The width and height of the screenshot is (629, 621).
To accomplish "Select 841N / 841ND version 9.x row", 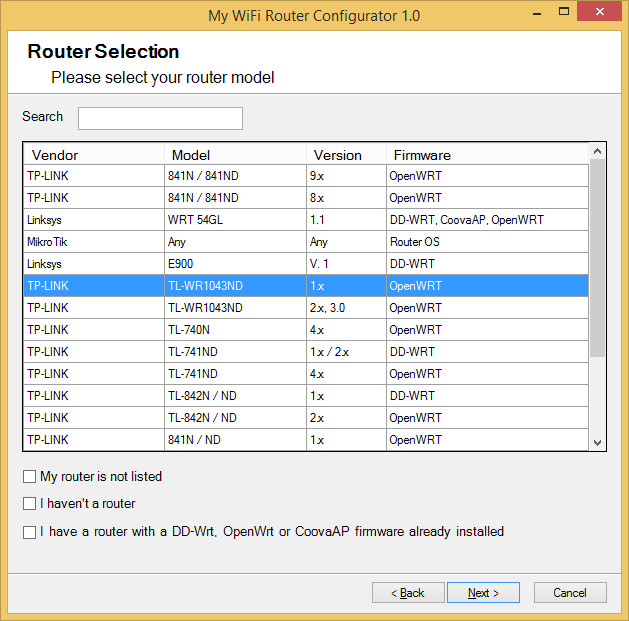I will click(306, 176).
